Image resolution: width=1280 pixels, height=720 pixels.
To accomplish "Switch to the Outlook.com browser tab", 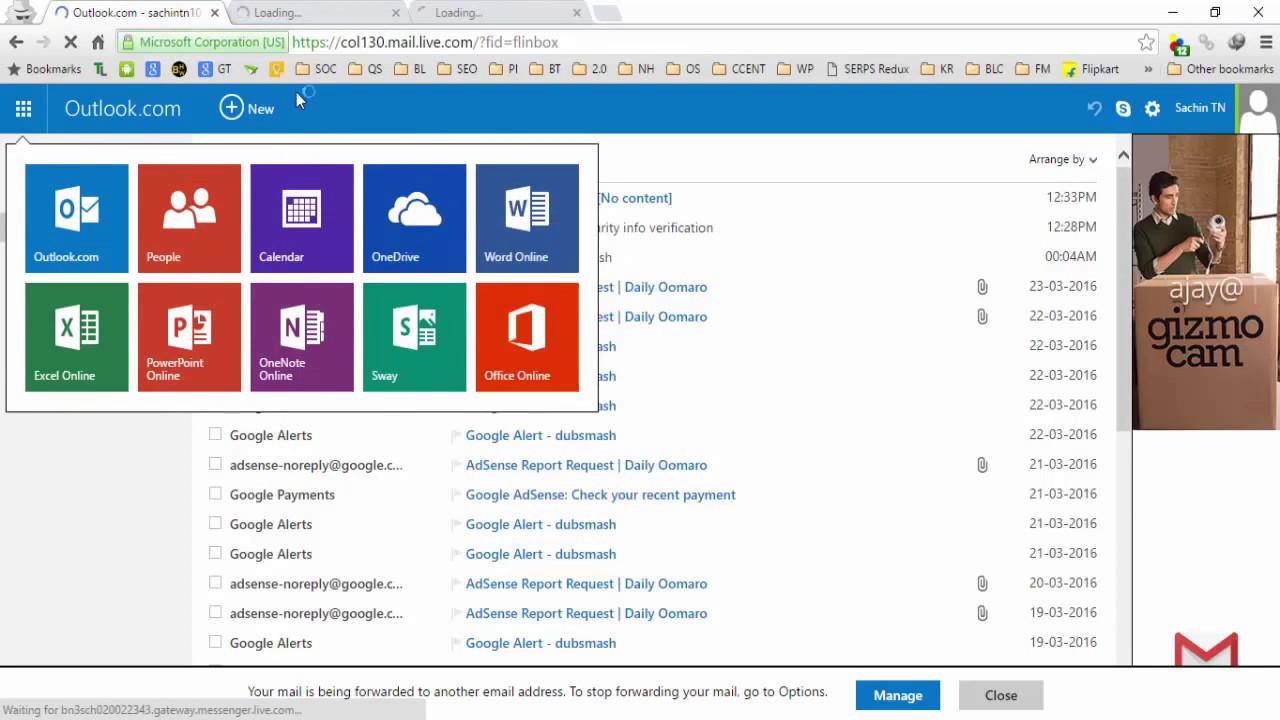I will 135,13.
